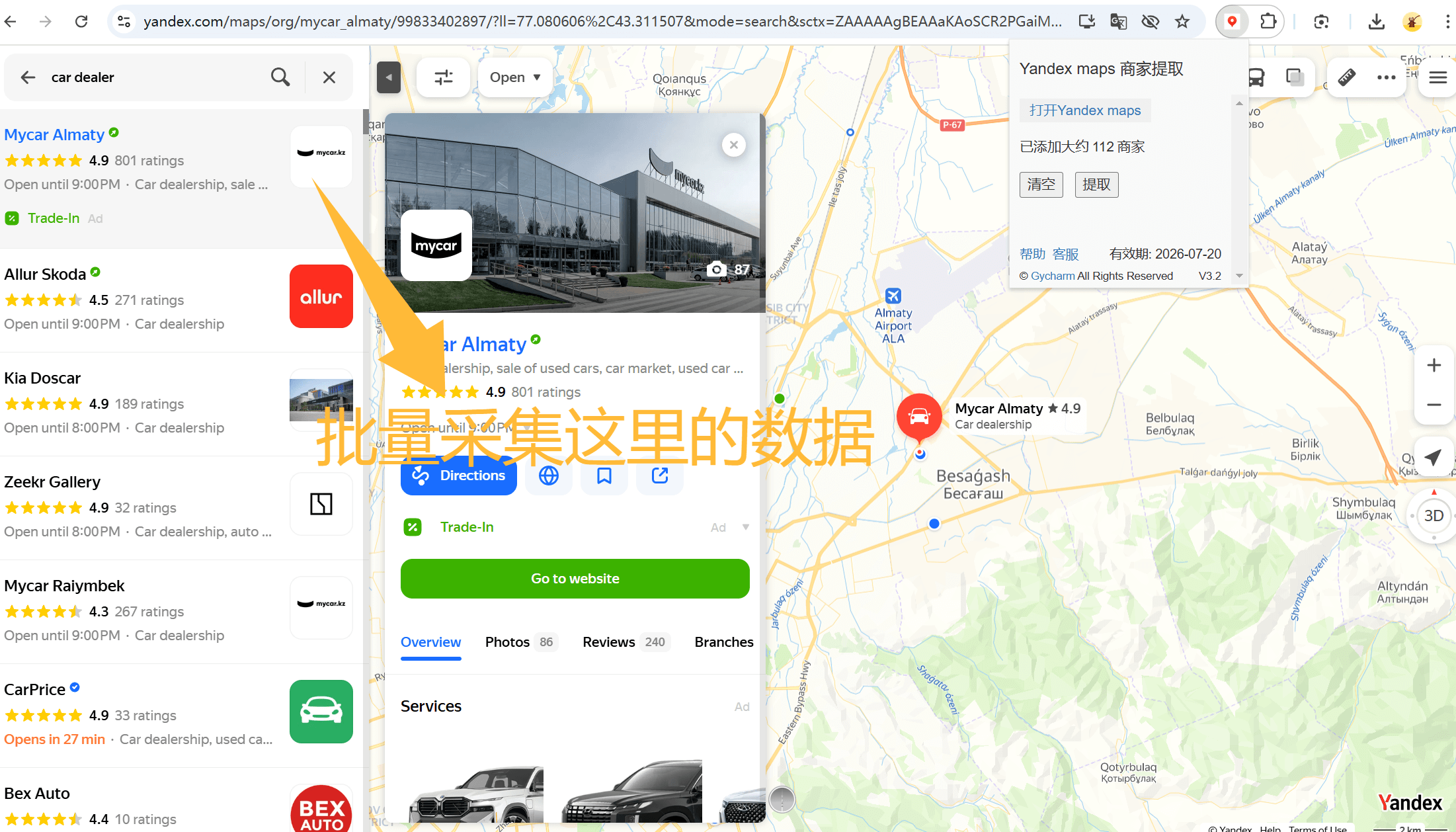Click the search magnifier in sidebar
1456x832 pixels.
tap(280, 77)
